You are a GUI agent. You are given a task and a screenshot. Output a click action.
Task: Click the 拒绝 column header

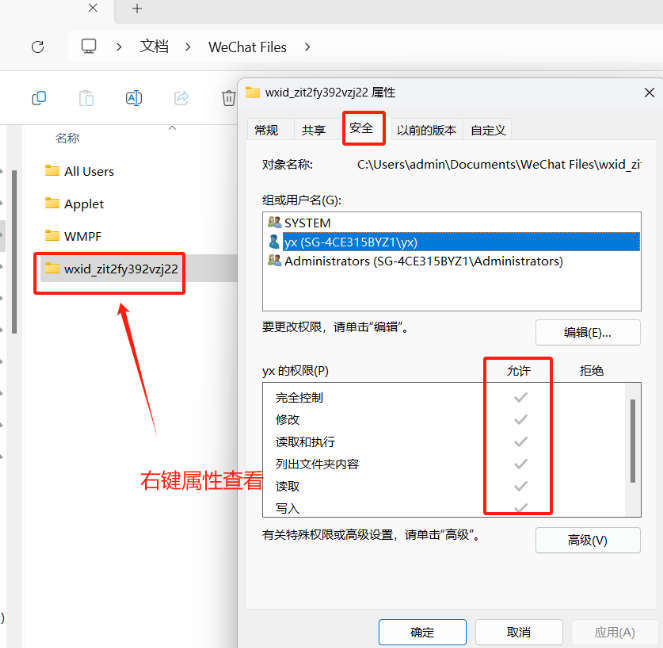[592, 371]
